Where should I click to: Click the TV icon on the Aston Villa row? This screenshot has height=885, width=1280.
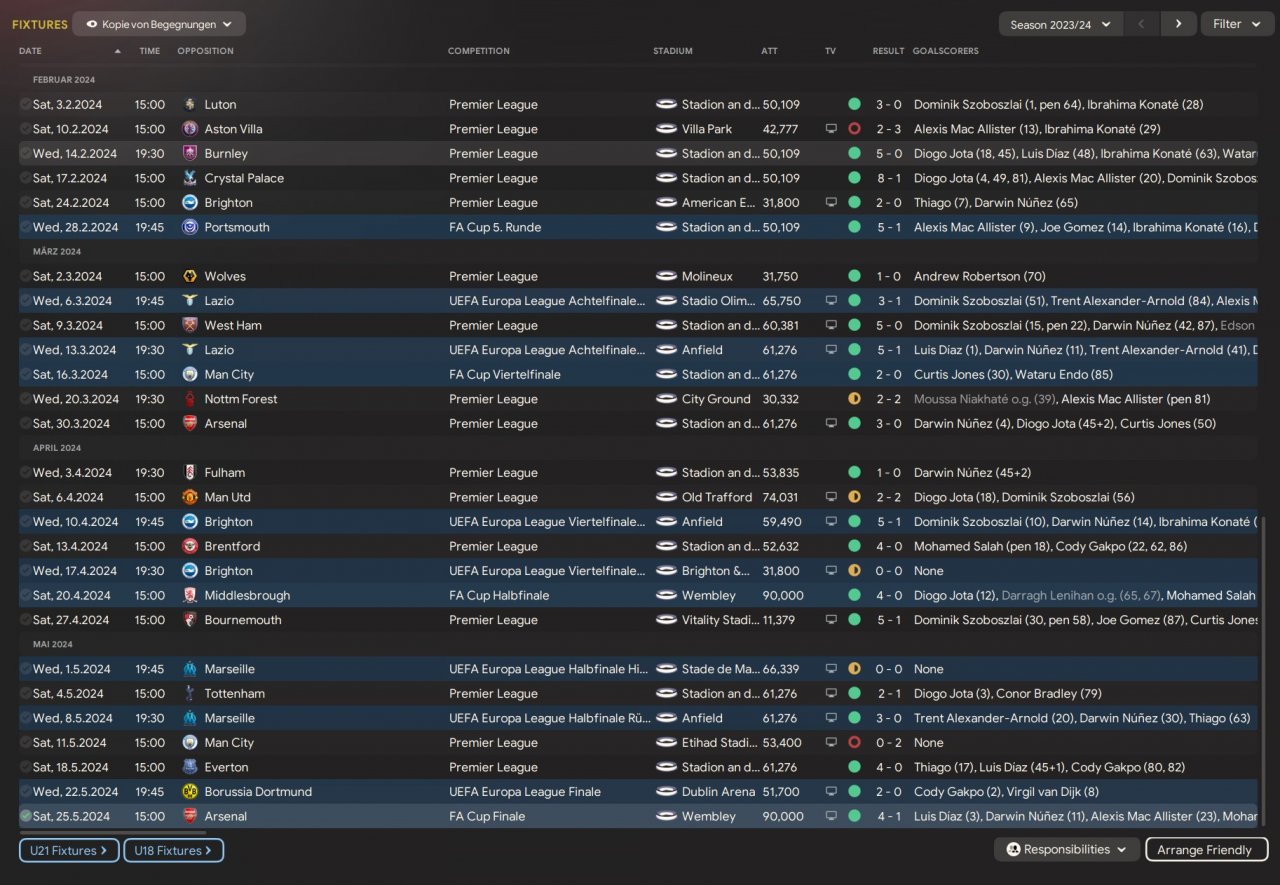[x=831, y=129]
